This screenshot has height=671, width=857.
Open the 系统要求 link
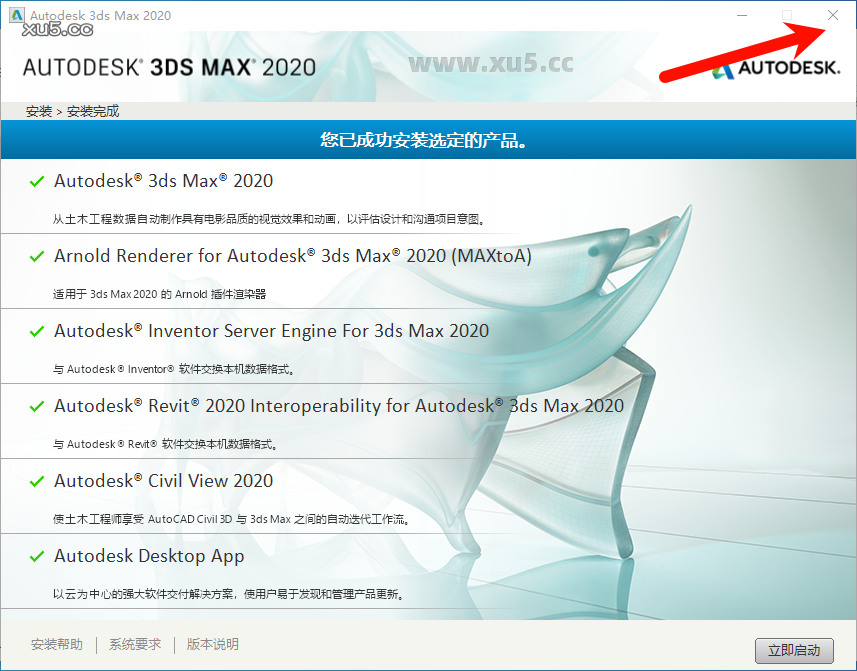click(134, 645)
